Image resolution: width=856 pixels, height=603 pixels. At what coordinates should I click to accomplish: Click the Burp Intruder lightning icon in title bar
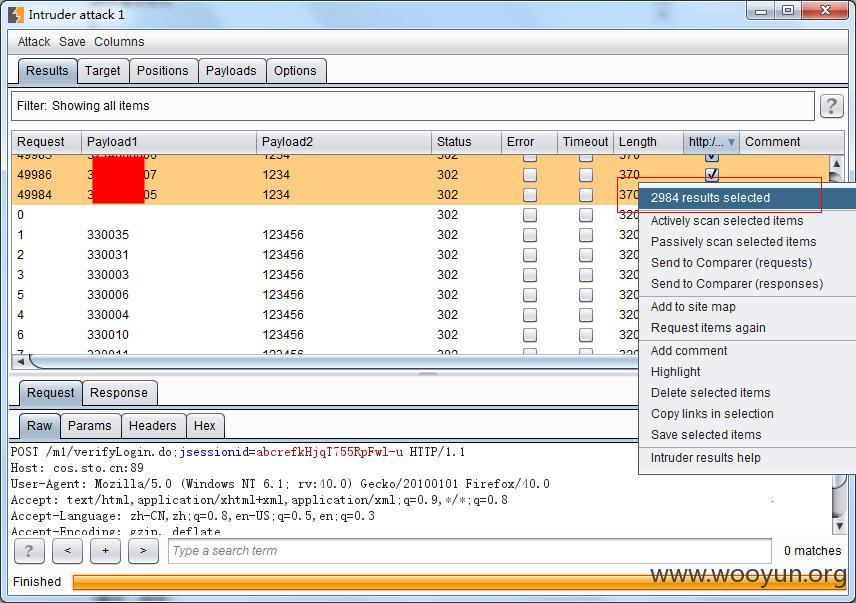[16, 15]
